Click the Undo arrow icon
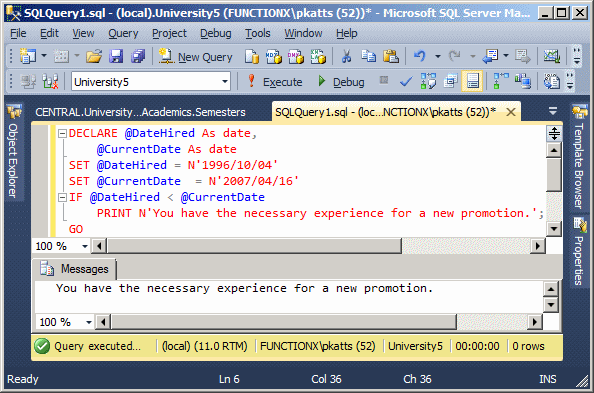Image resolution: width=594 pixels, height=393 pixels. (x=420, y=56)
